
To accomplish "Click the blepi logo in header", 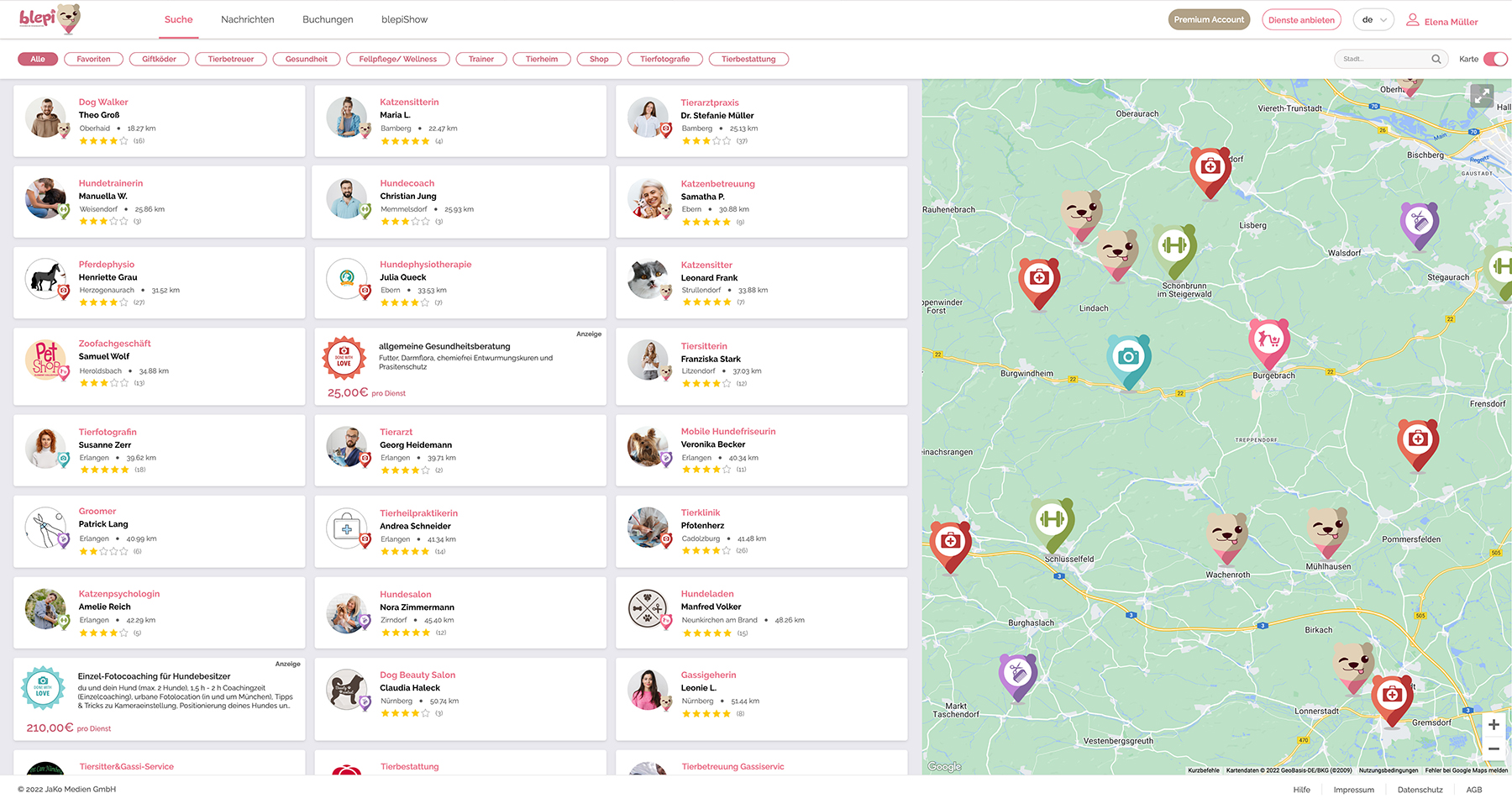I will click(x=50, y=18).
